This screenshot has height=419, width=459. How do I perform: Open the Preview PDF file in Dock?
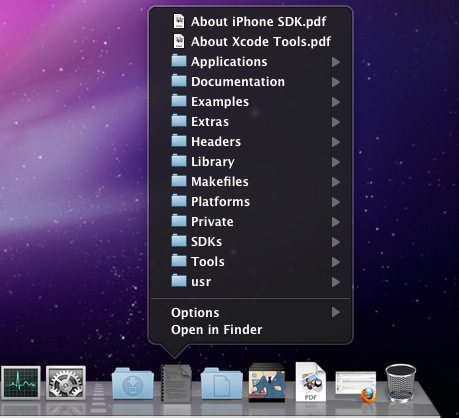pos(311,382)
